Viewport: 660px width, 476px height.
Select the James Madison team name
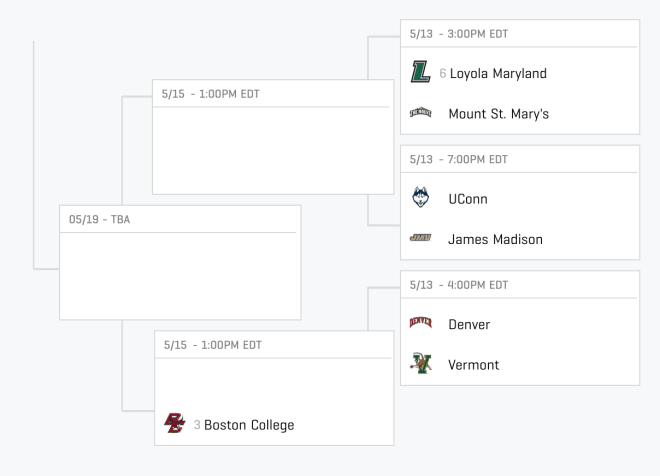(495, 239)
